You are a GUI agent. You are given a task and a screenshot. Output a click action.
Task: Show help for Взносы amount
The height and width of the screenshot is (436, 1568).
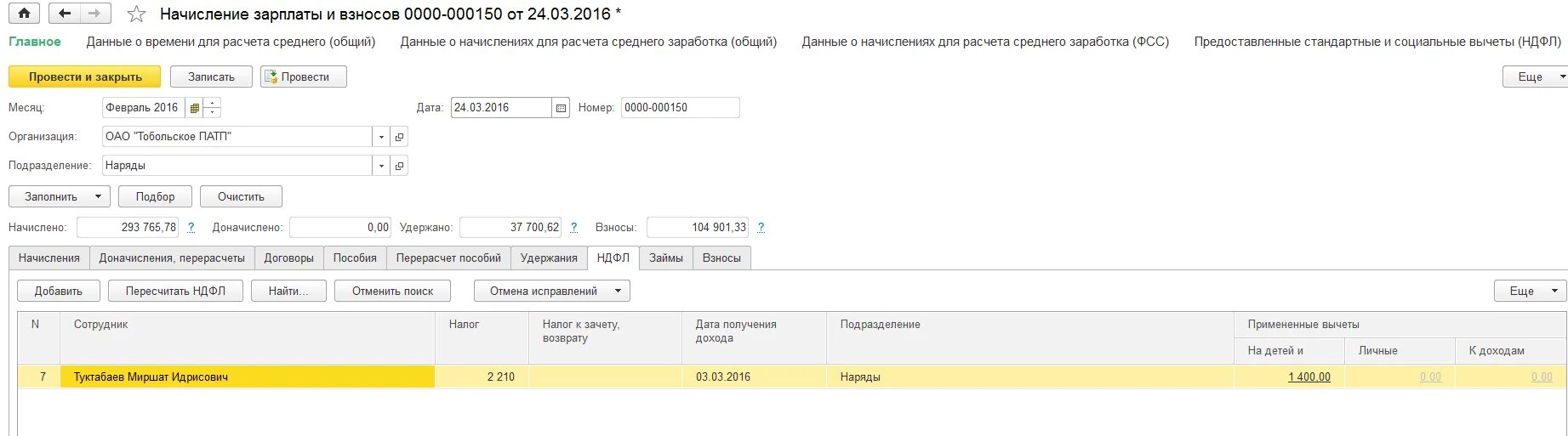tap(761, 227)
